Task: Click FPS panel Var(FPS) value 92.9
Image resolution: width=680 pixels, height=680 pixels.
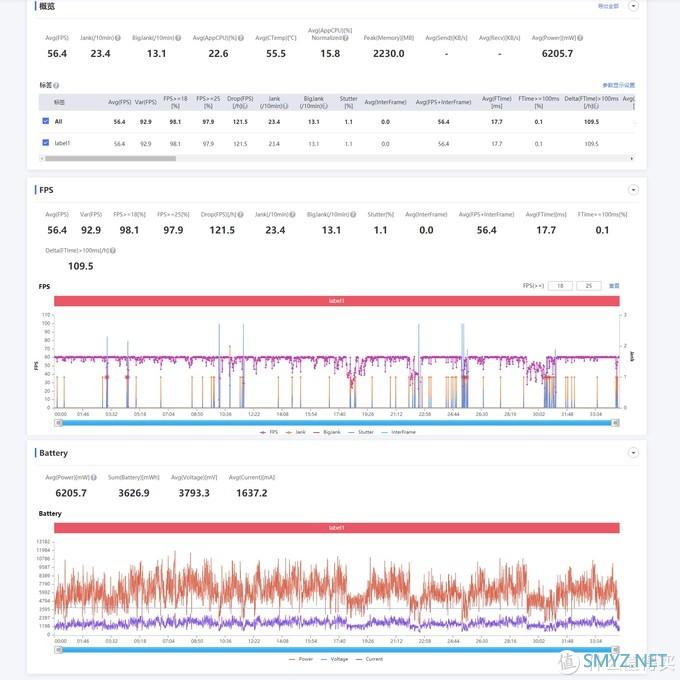Action: [x=91, y=230]
